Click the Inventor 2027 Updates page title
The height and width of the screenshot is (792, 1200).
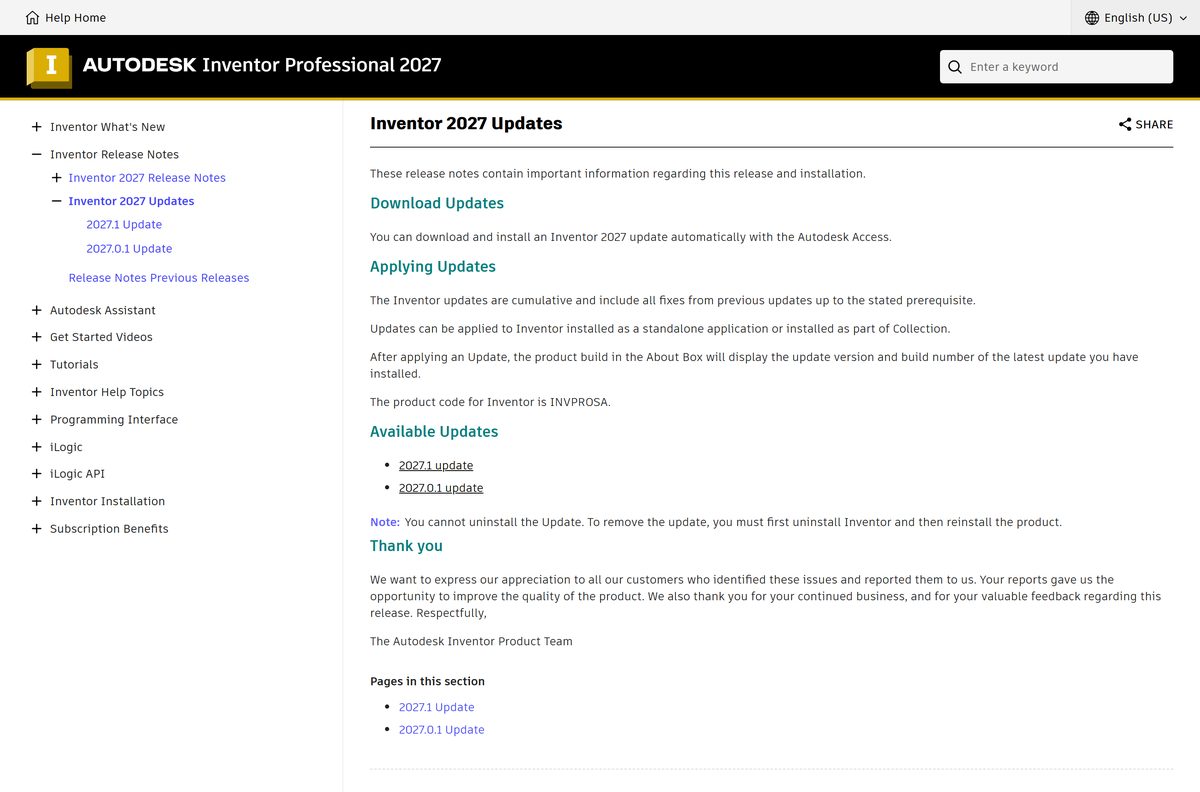point(466,124)
